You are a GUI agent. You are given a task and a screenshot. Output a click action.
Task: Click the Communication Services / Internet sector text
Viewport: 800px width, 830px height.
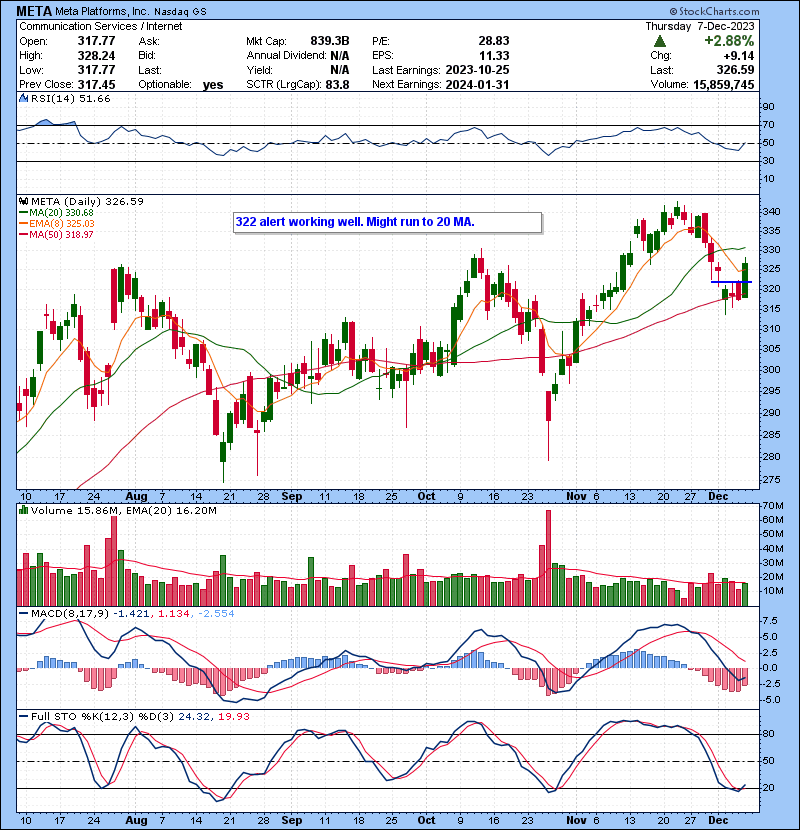100,26
